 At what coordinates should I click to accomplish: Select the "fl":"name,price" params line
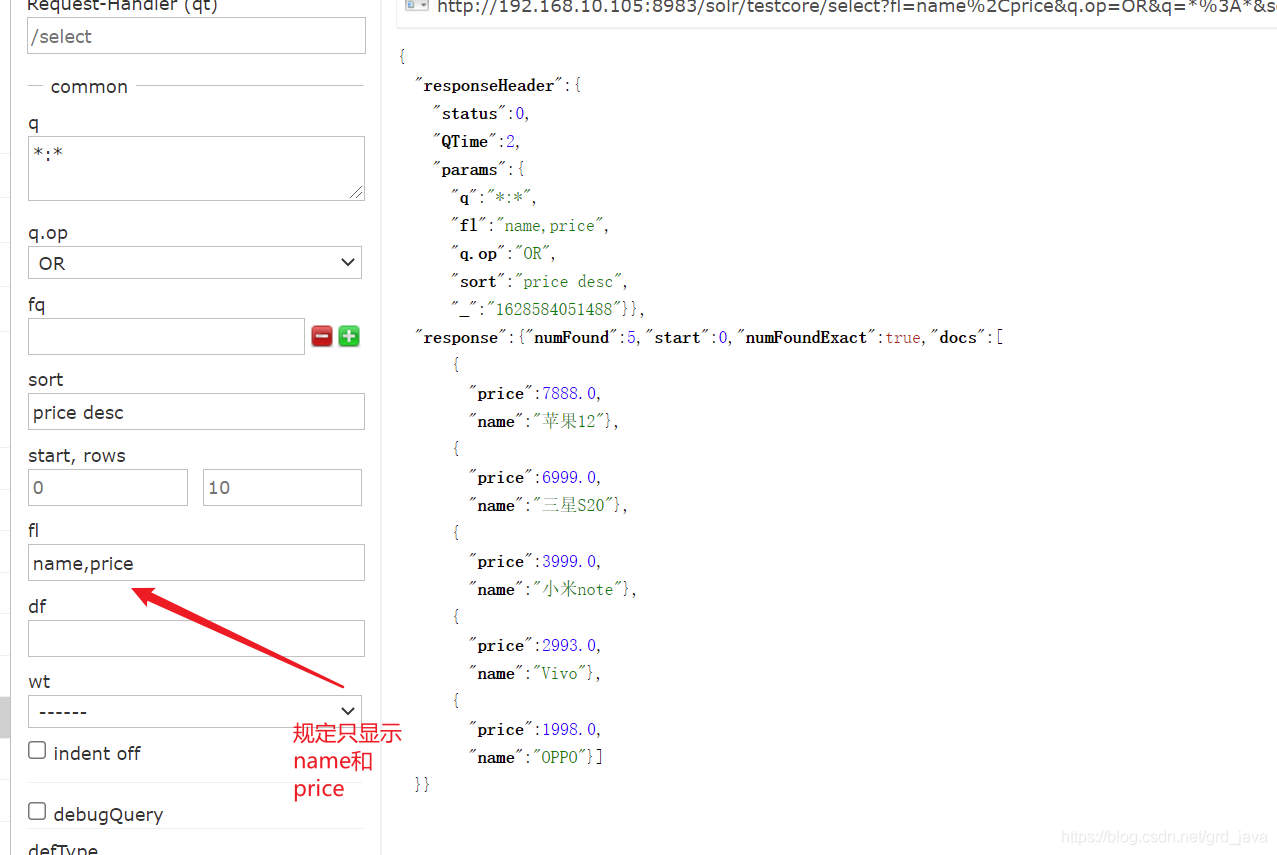point(529,225)
